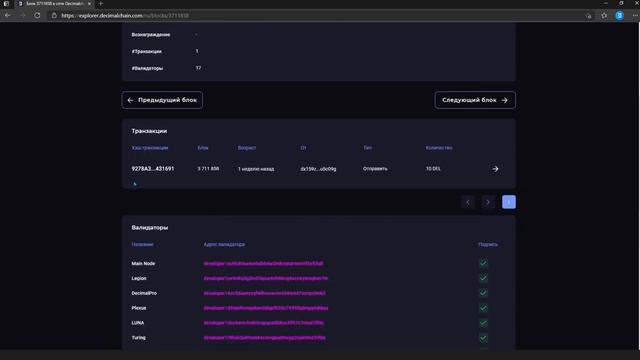This screenshot has height=360, width=640.
Task: Click the 'DecimalPro' validator name
Action: [144, 293]
